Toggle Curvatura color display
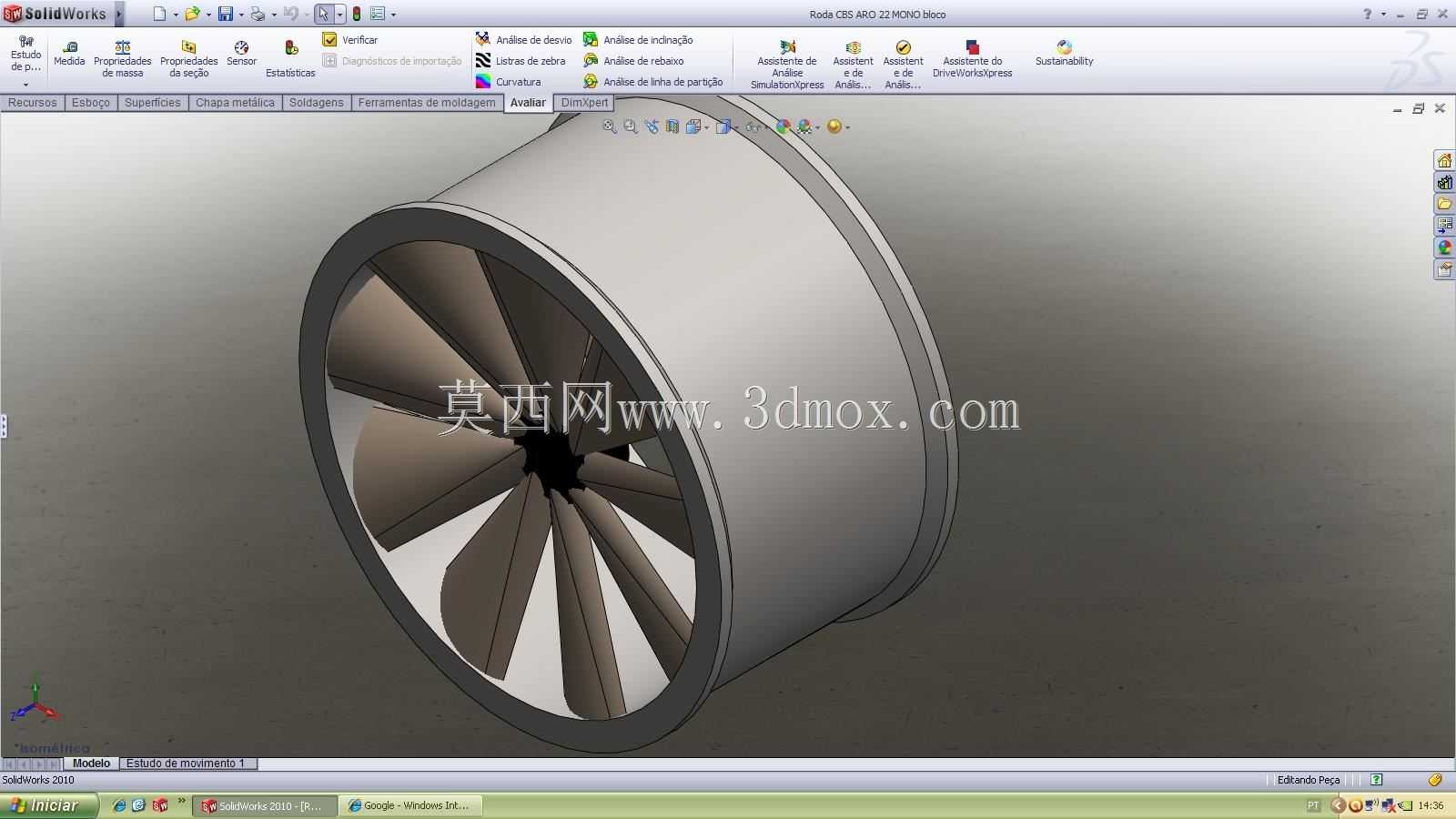Viewport: 1456px width, 819px height. 508,82
